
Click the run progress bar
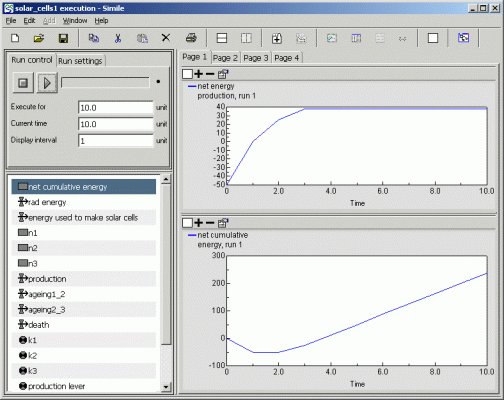[x=105, y=82]
